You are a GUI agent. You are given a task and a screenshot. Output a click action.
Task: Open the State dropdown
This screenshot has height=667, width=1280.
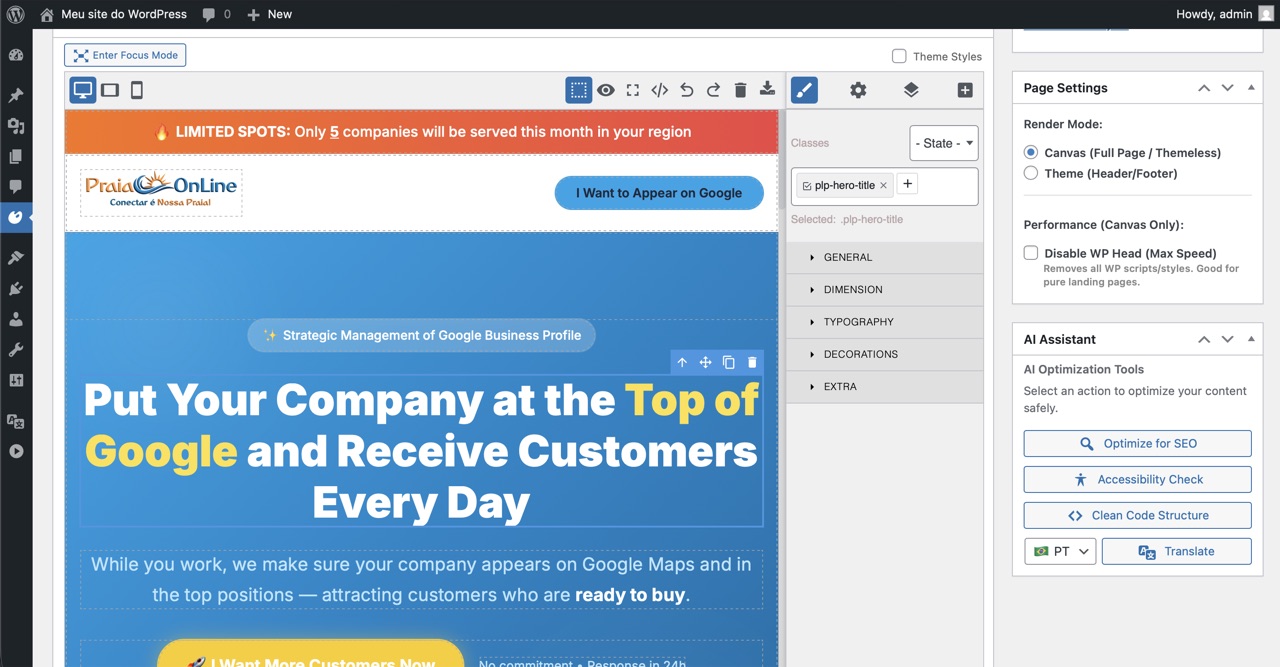(943, 143)
